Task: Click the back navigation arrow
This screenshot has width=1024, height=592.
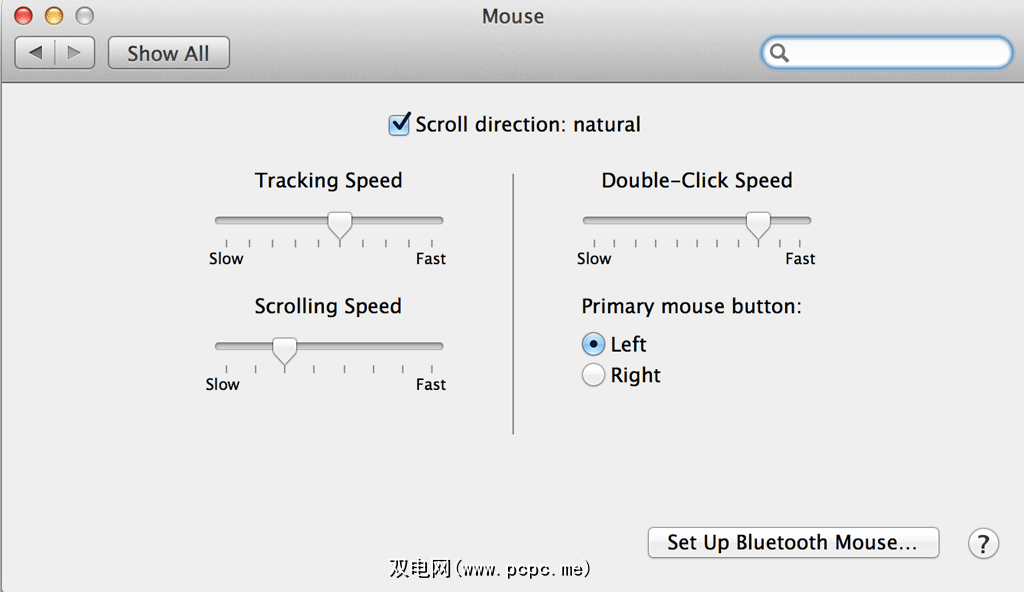Action: point(35,53)
